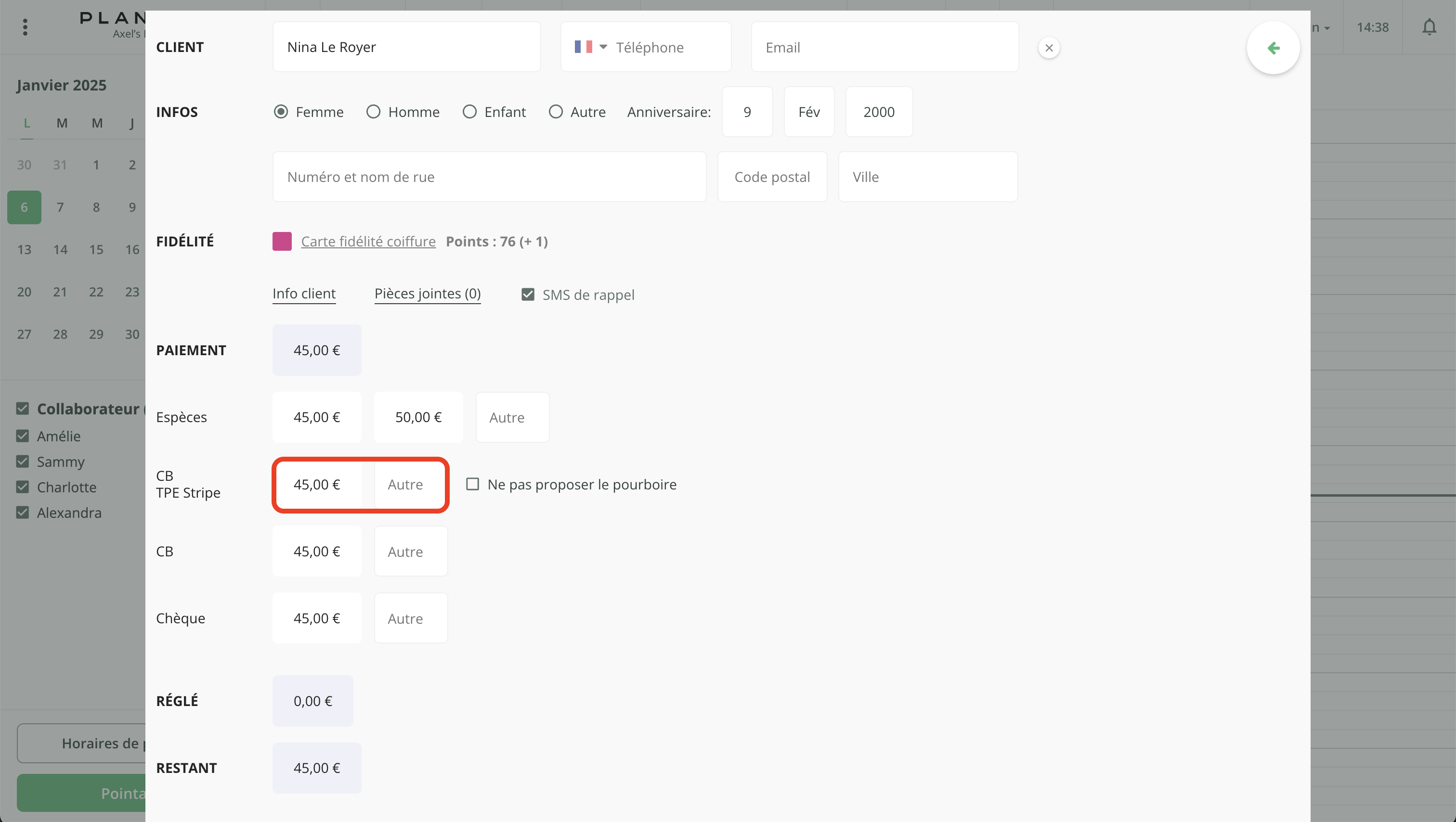This screenshot has width=1456, height=822.
Task: Untick SMS de rappel checkbox
Action: click(527, 295)
